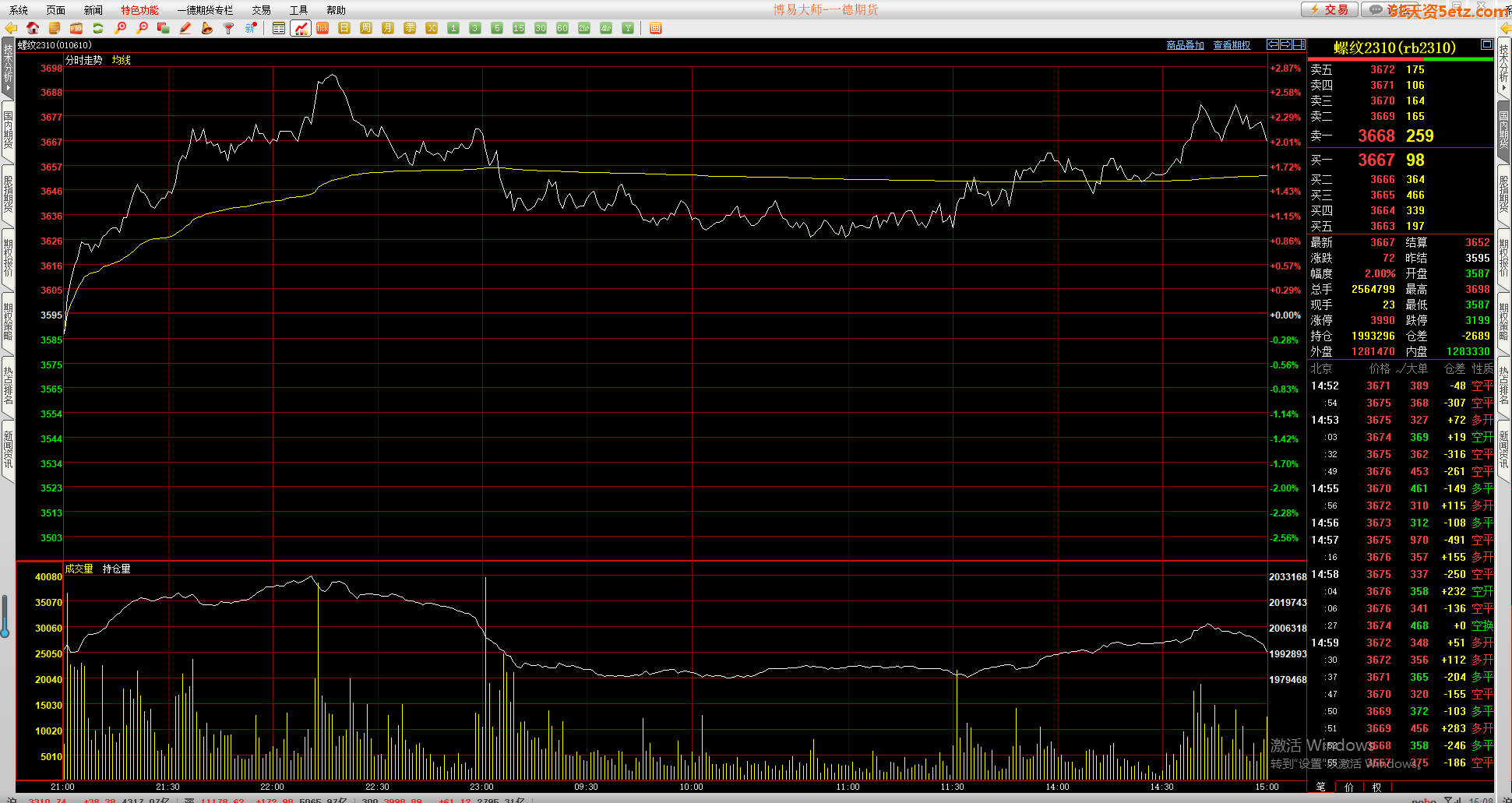This screenshot has height=803, width=1512.
Task: Select the 4hr period icon
Action: click(x=606, y=28)
